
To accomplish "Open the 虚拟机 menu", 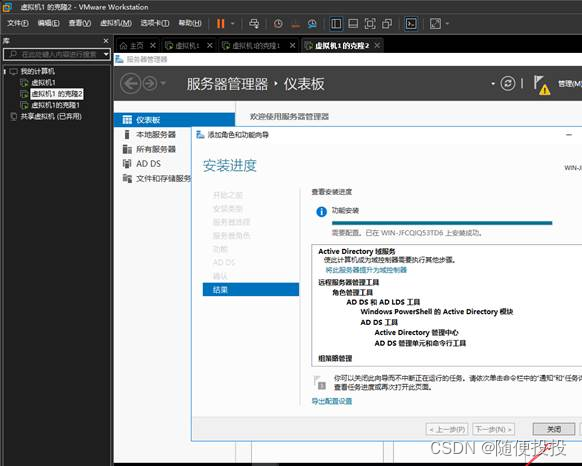I will [x=116, y=23].
